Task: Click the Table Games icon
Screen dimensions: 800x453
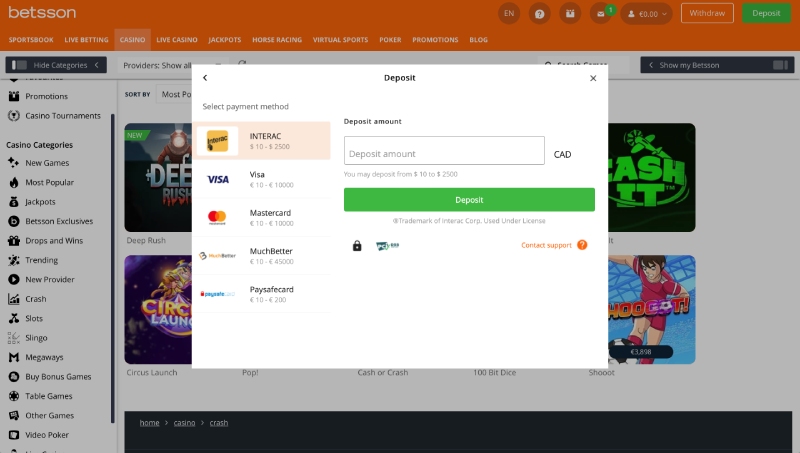Action: 14,396
